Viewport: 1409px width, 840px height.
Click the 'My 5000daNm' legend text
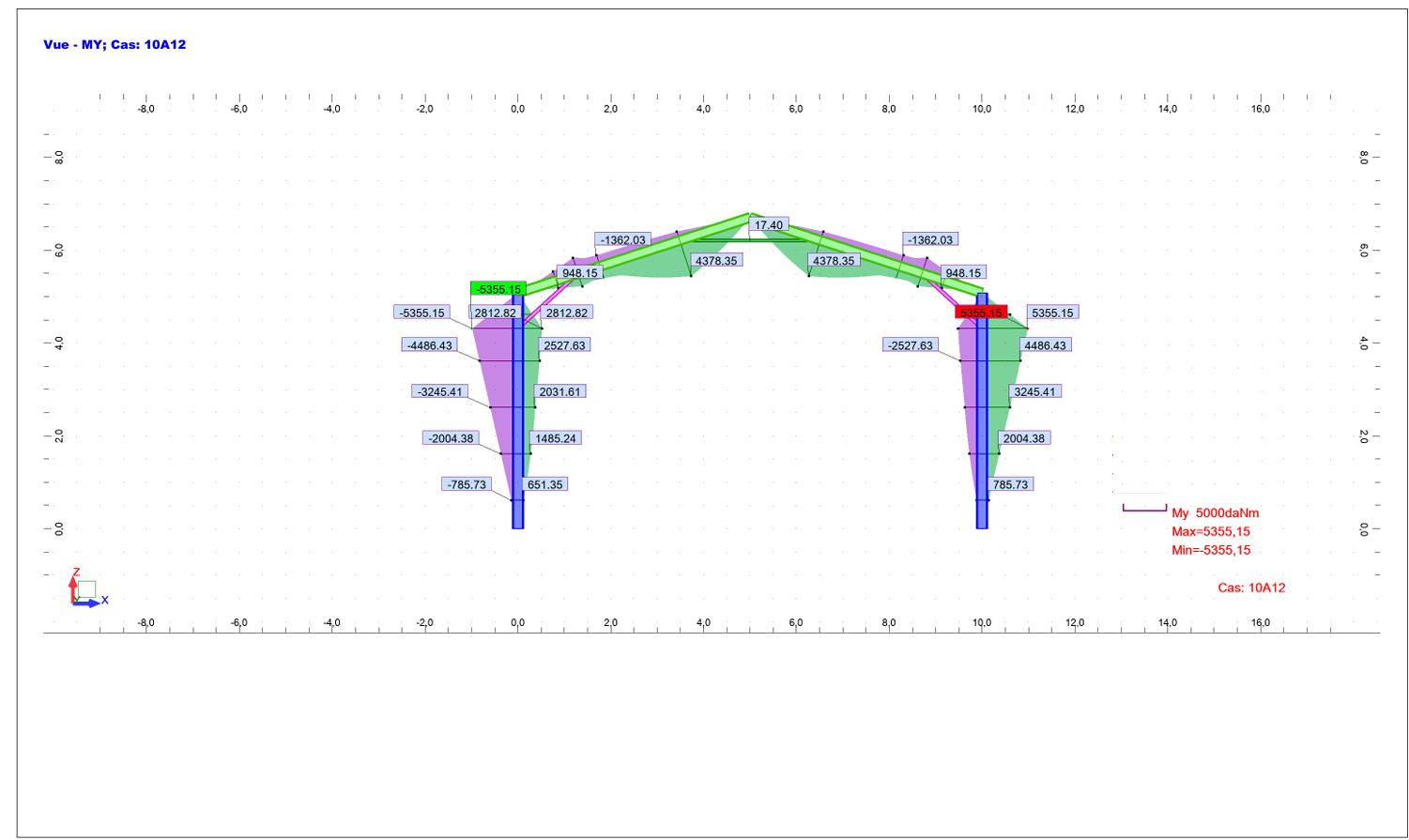pos(1215,512)
